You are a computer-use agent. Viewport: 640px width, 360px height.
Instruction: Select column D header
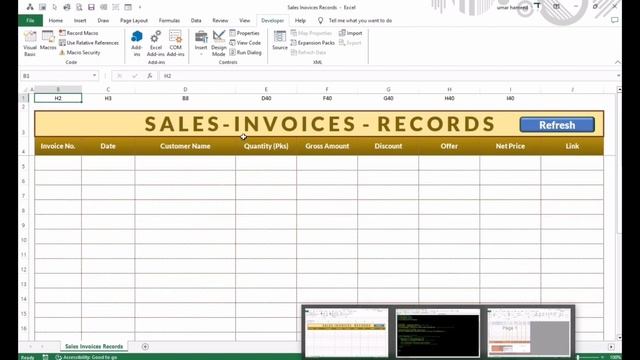(x=185, y=89)
